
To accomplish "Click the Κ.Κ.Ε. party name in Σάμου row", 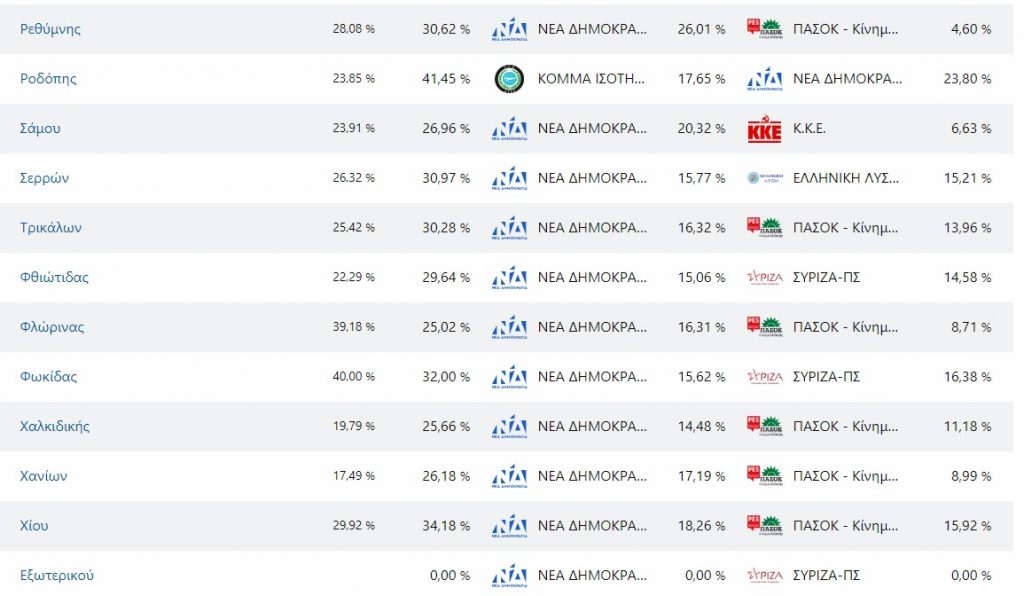I will [x=809, y=129].
